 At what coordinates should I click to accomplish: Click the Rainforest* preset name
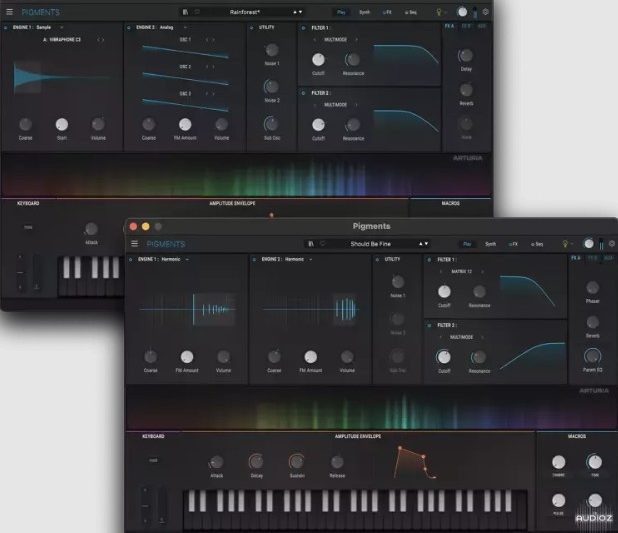pyautogui.click(x=245, y=12)
